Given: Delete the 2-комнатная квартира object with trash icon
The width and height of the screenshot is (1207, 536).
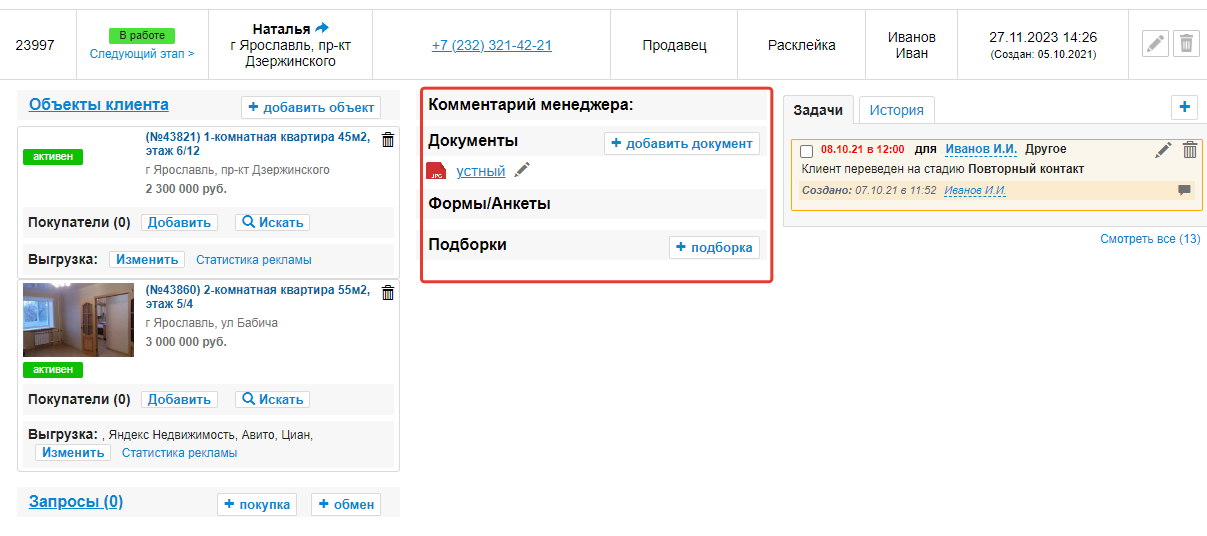Looking at the screenshot, I should point(388,293).
